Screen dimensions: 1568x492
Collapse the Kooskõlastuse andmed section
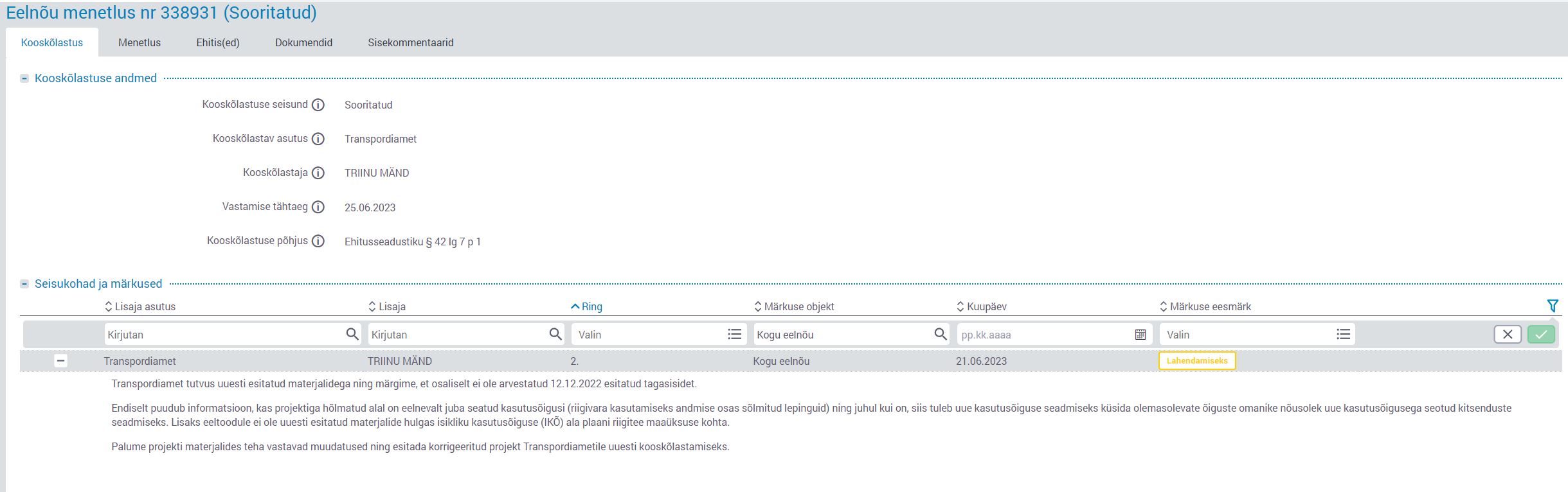[x=24, y=78]
